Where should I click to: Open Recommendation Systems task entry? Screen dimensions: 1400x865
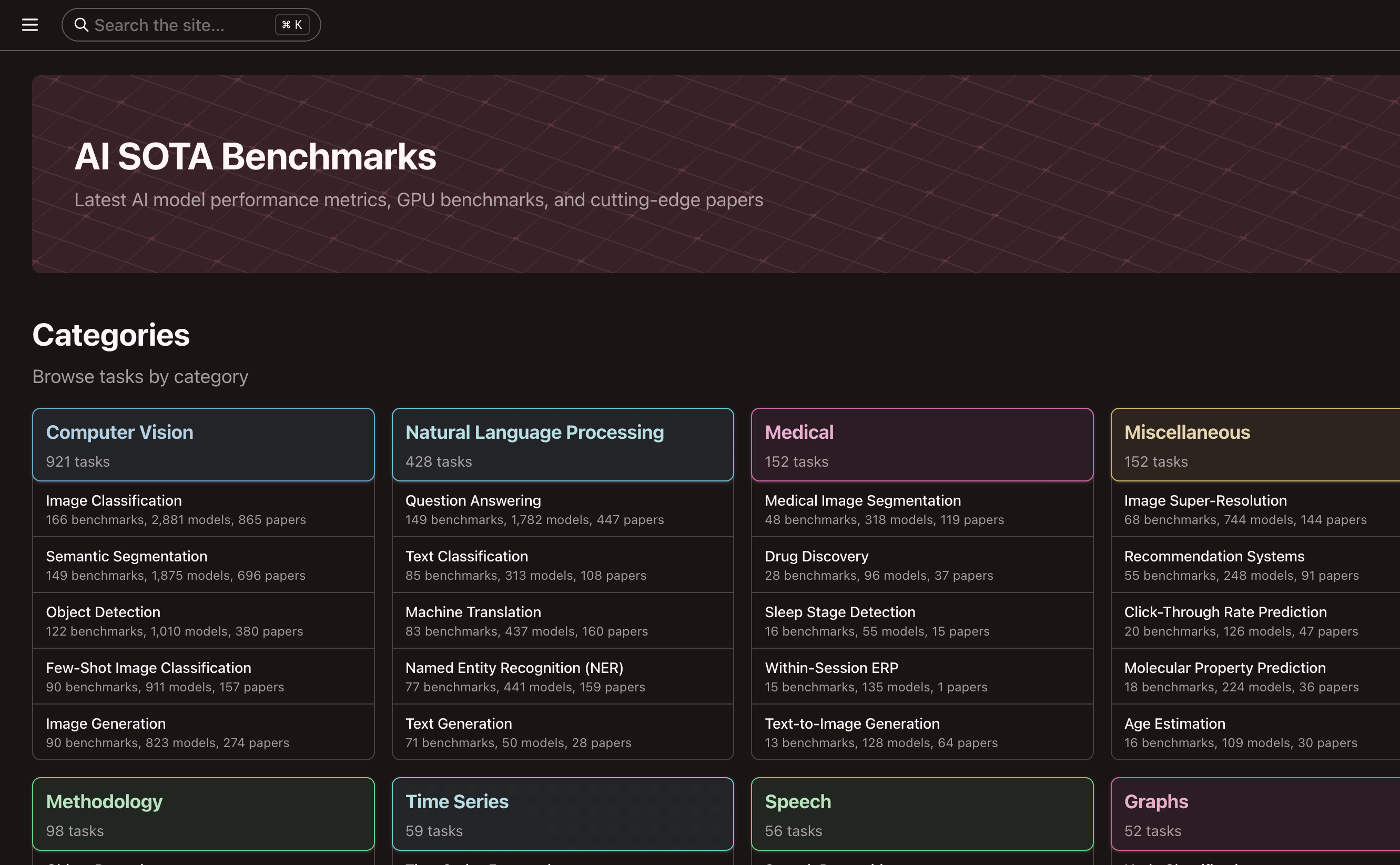tap(1255, 565)
